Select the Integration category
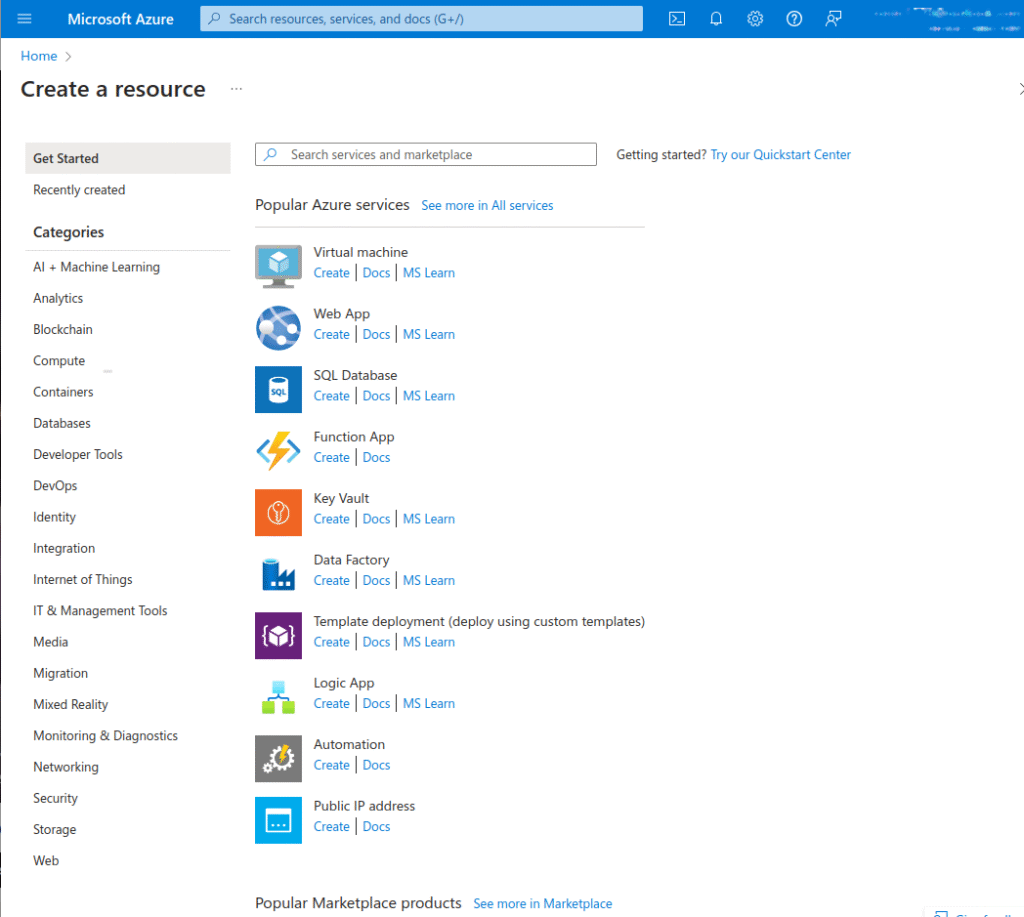 (64, 549)
